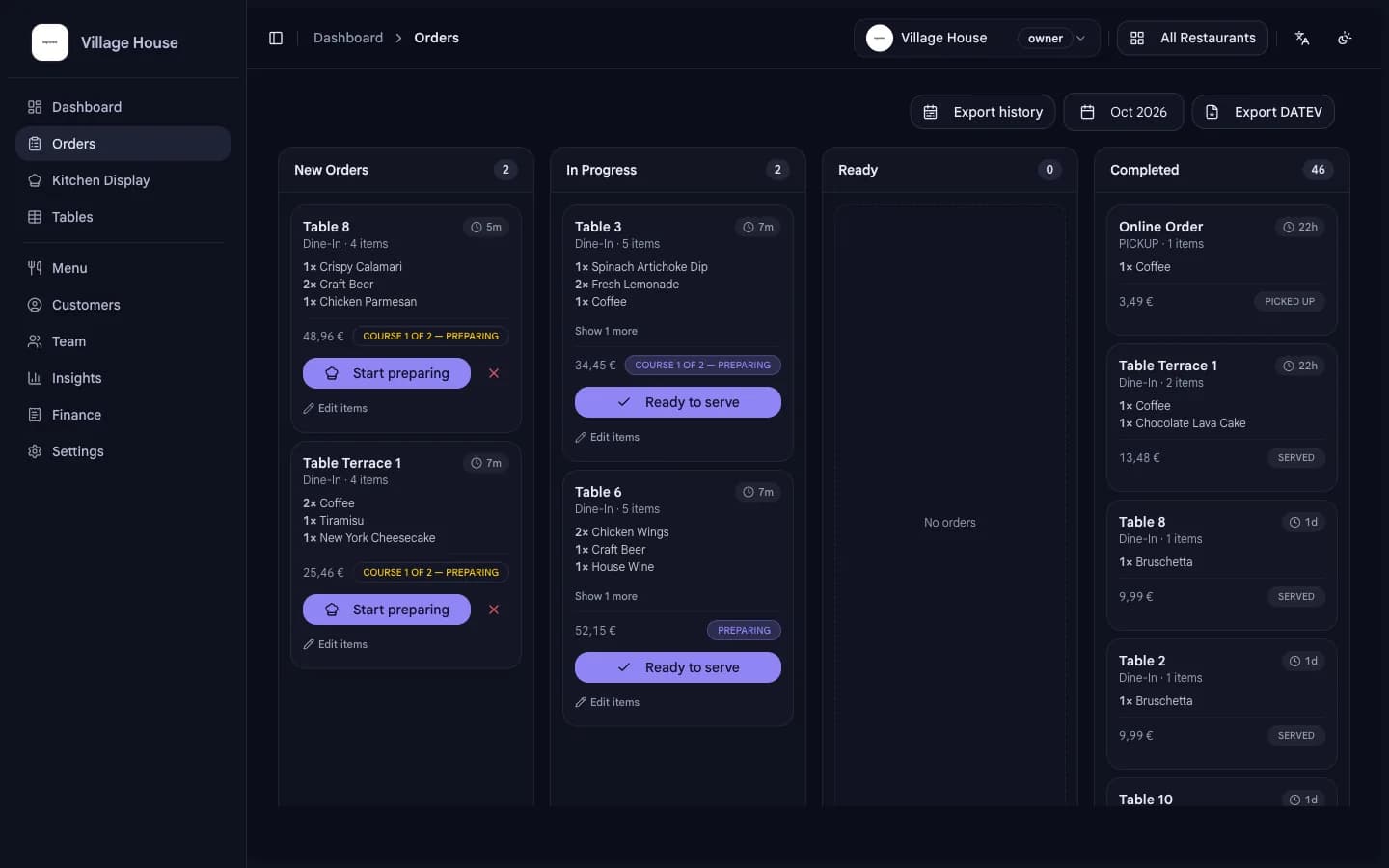Click Edit items under Table 6
Image resolution: width=1389 pixels, height=868 pixels.
tap(608, 702)
